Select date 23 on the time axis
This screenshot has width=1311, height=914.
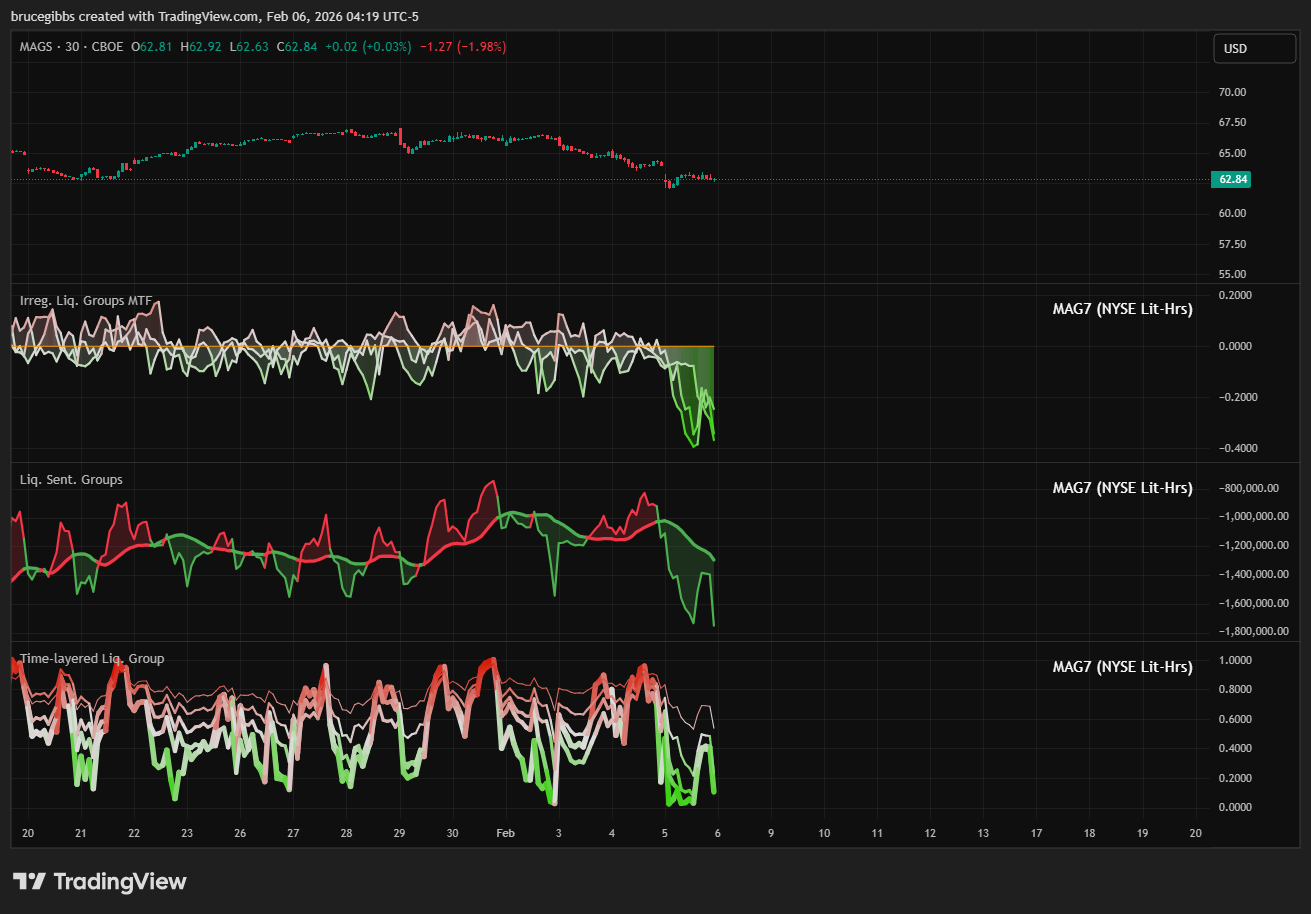[187, 833]
